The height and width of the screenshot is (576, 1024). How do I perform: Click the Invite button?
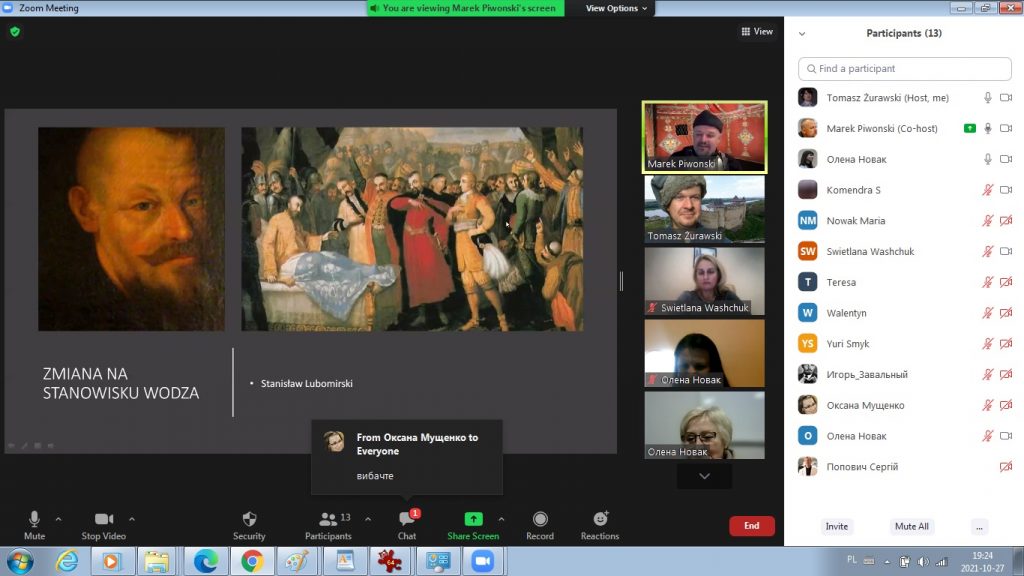(837, 526)
